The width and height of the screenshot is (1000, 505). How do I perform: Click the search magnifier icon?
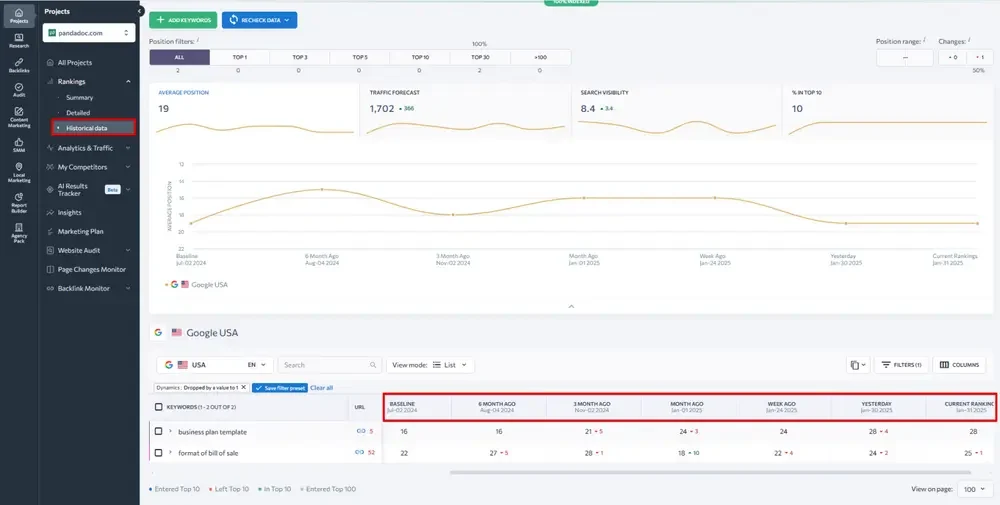coord(373,365)
